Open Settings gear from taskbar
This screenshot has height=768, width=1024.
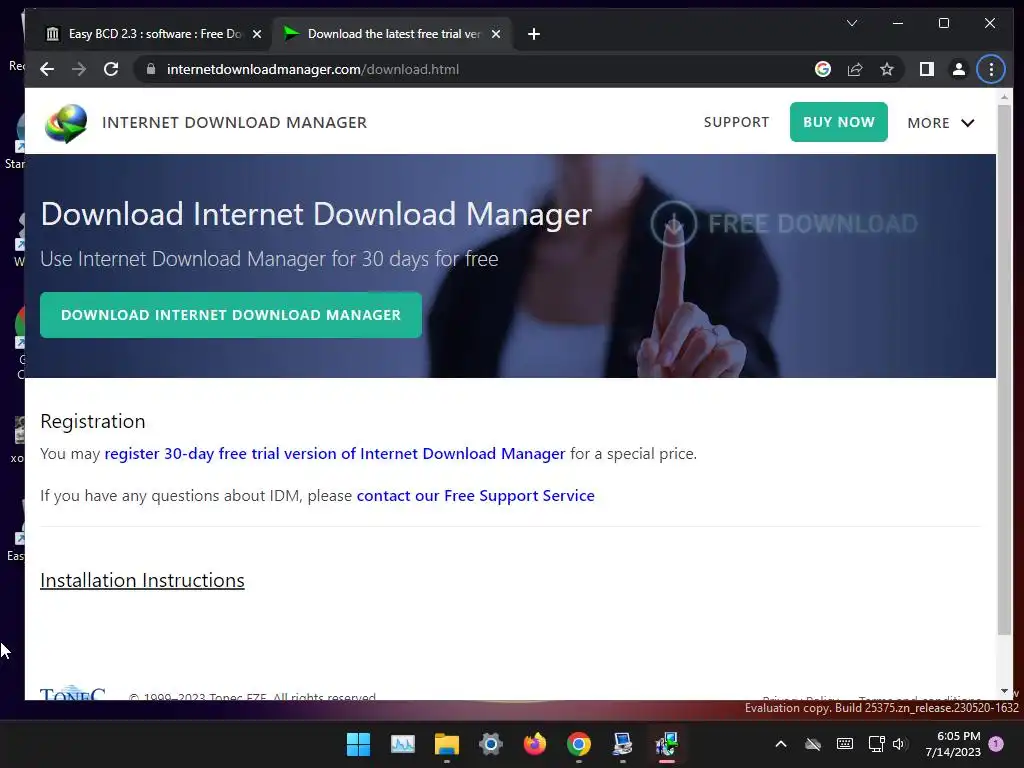point(490,744)
